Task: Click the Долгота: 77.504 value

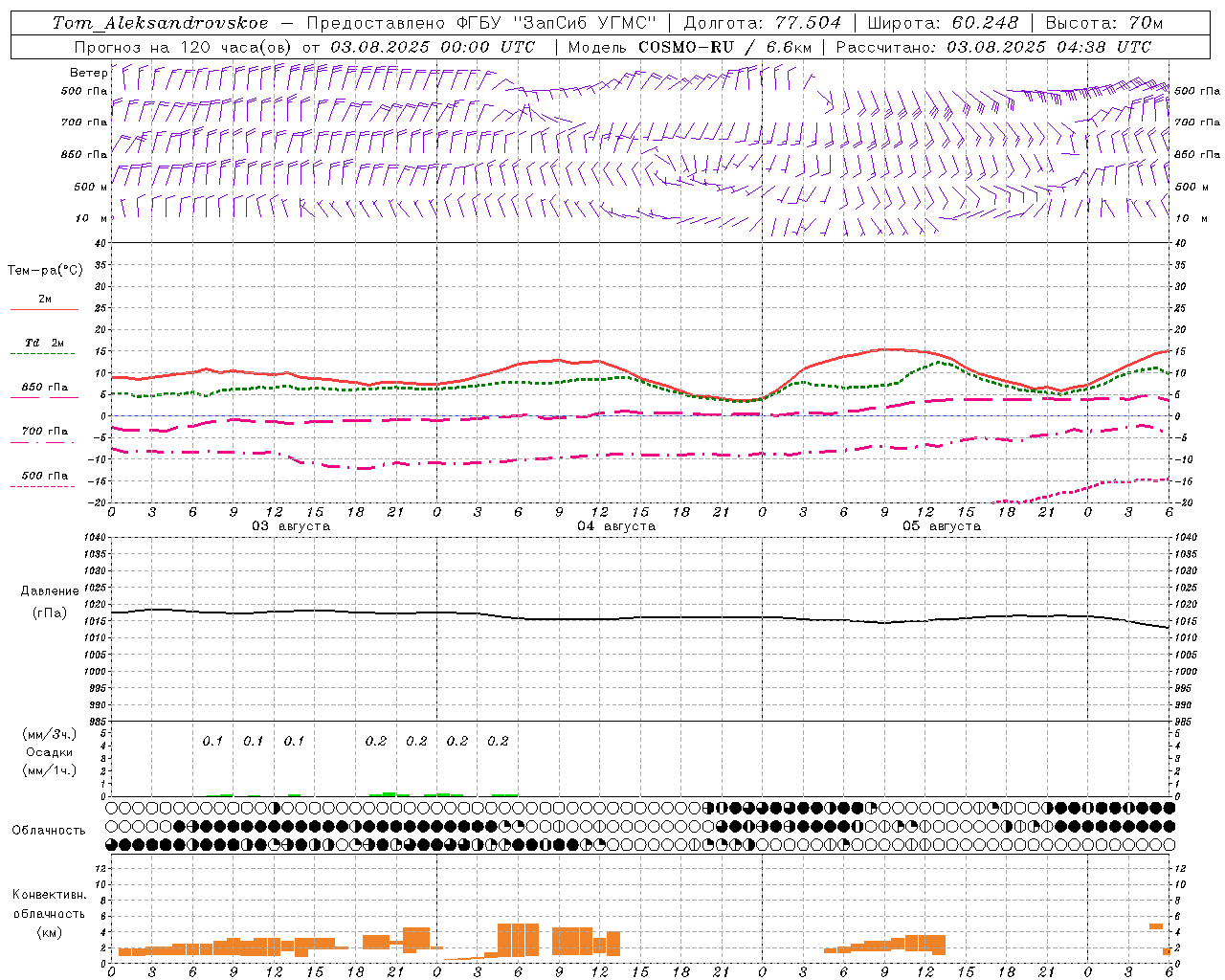Action: [x=763, y=23]
